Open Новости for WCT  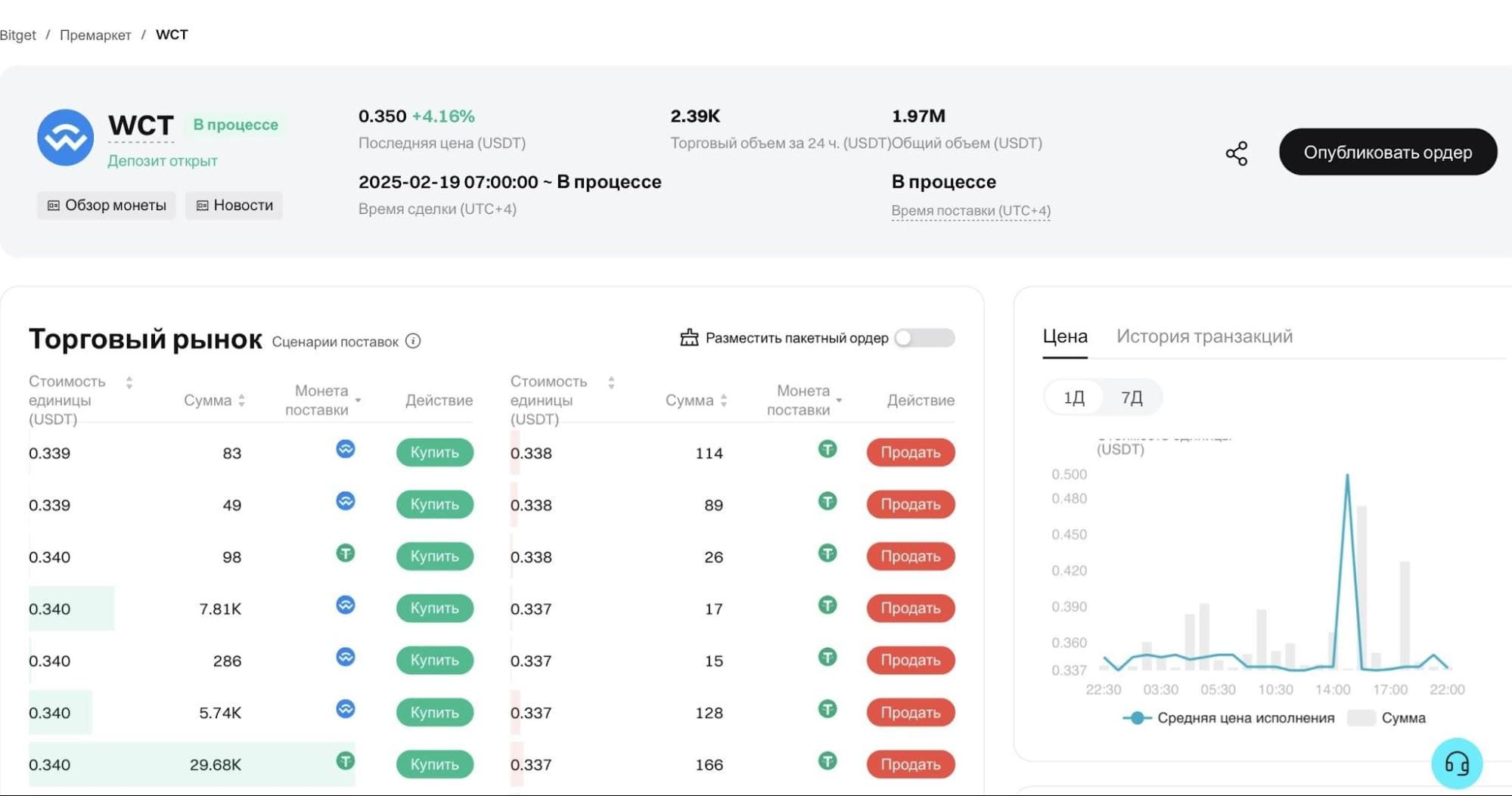point(234,206)
